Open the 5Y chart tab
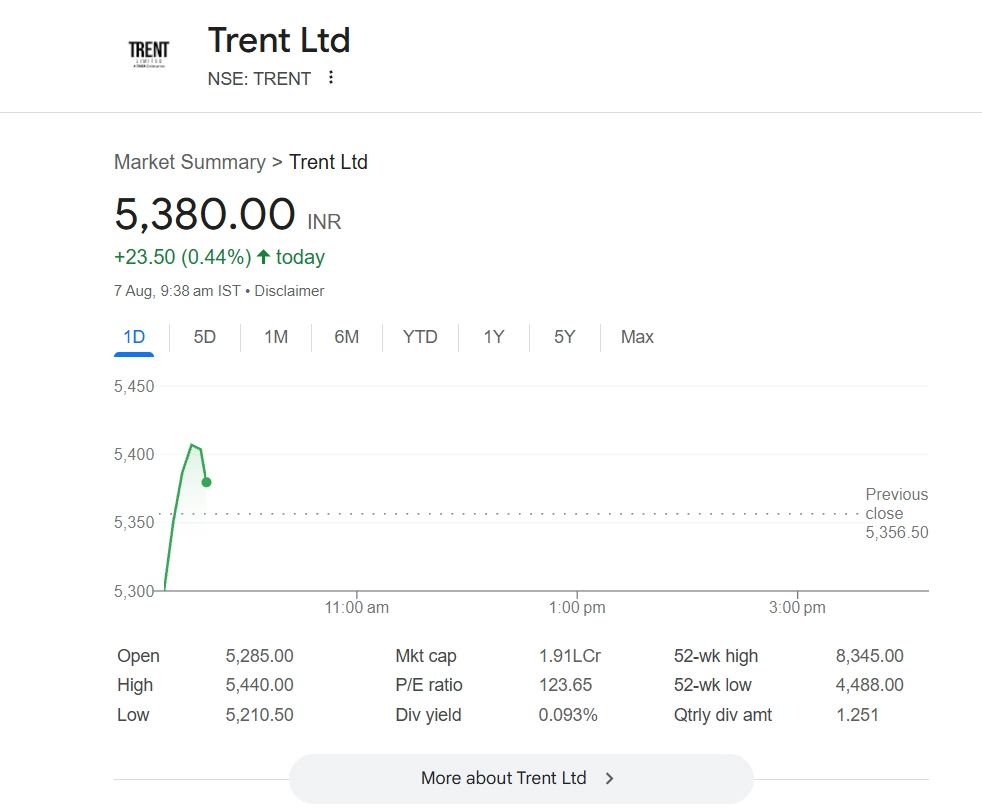 click(x=565, y=337)
